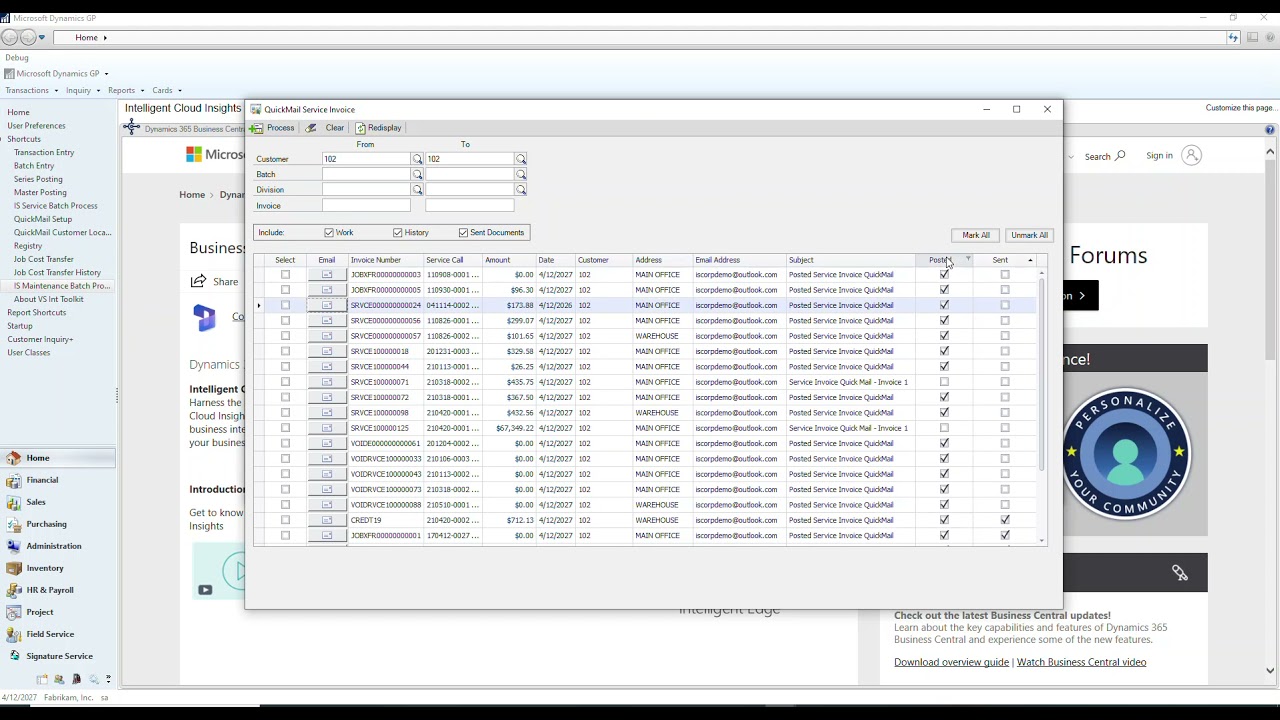Click the Amount column header
This screenshot has height=720, width=1280.
coord(509,260)
